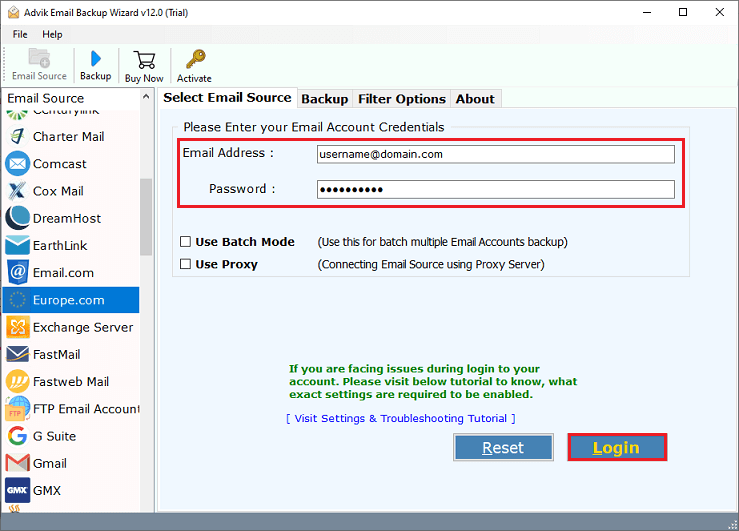Choose the Exchange Server orange icon

[x=17, y=327]
